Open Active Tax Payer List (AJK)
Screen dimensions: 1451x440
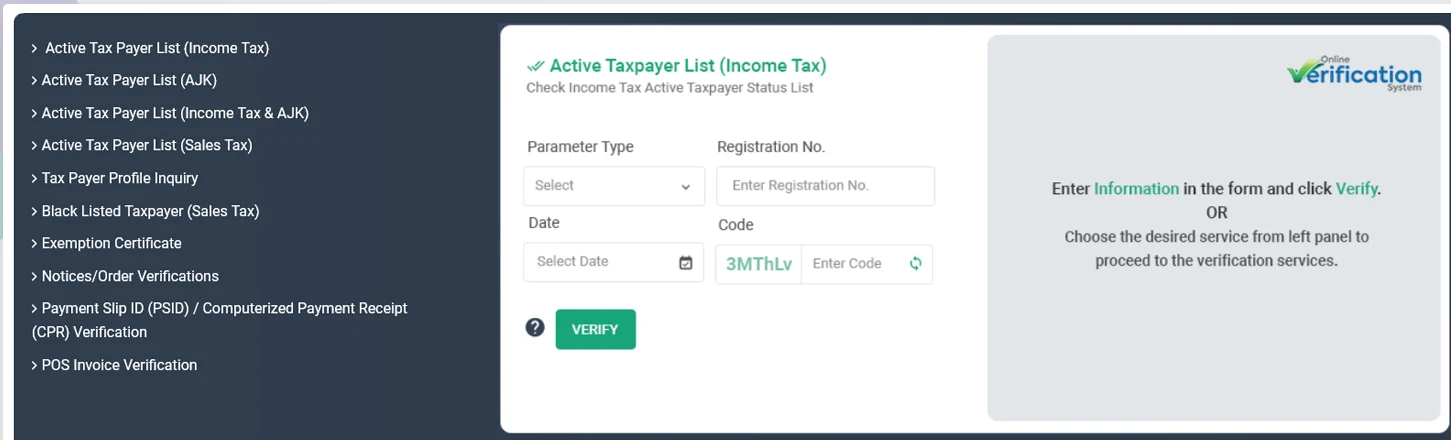point(124,80)
